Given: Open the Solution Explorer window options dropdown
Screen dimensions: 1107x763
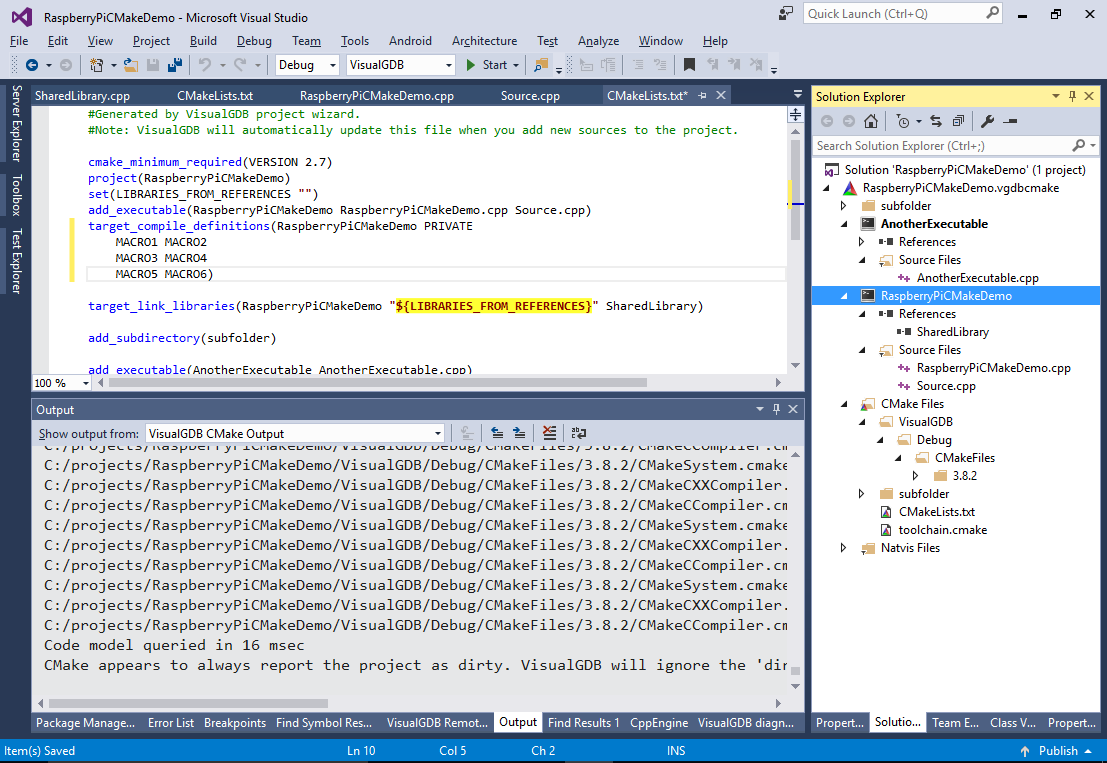Looking at the screenshot, I should coord(1056,96).
